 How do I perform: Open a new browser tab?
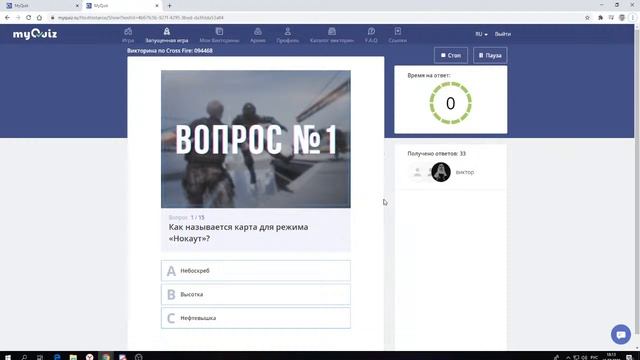click(x=169, y=6)
